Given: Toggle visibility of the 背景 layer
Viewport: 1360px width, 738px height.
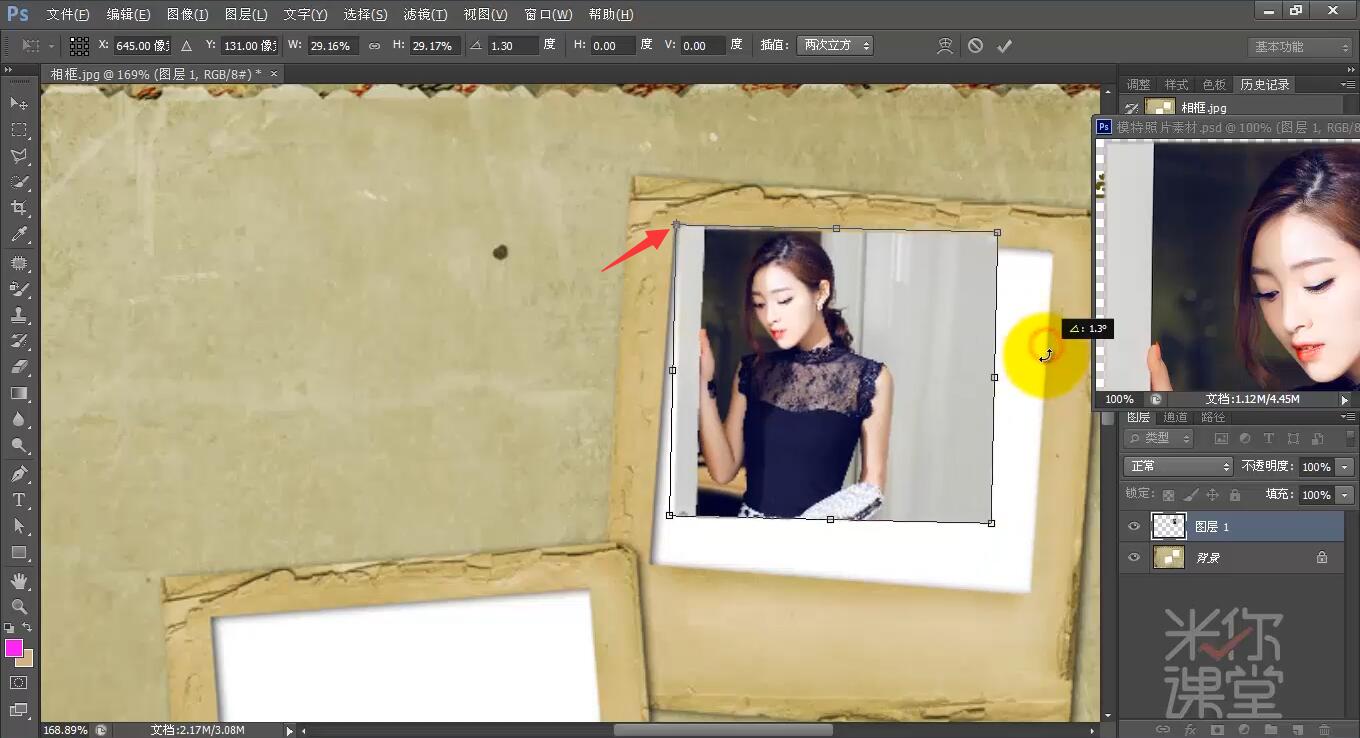Looking at the screenshot, I should click(1133, 558).
